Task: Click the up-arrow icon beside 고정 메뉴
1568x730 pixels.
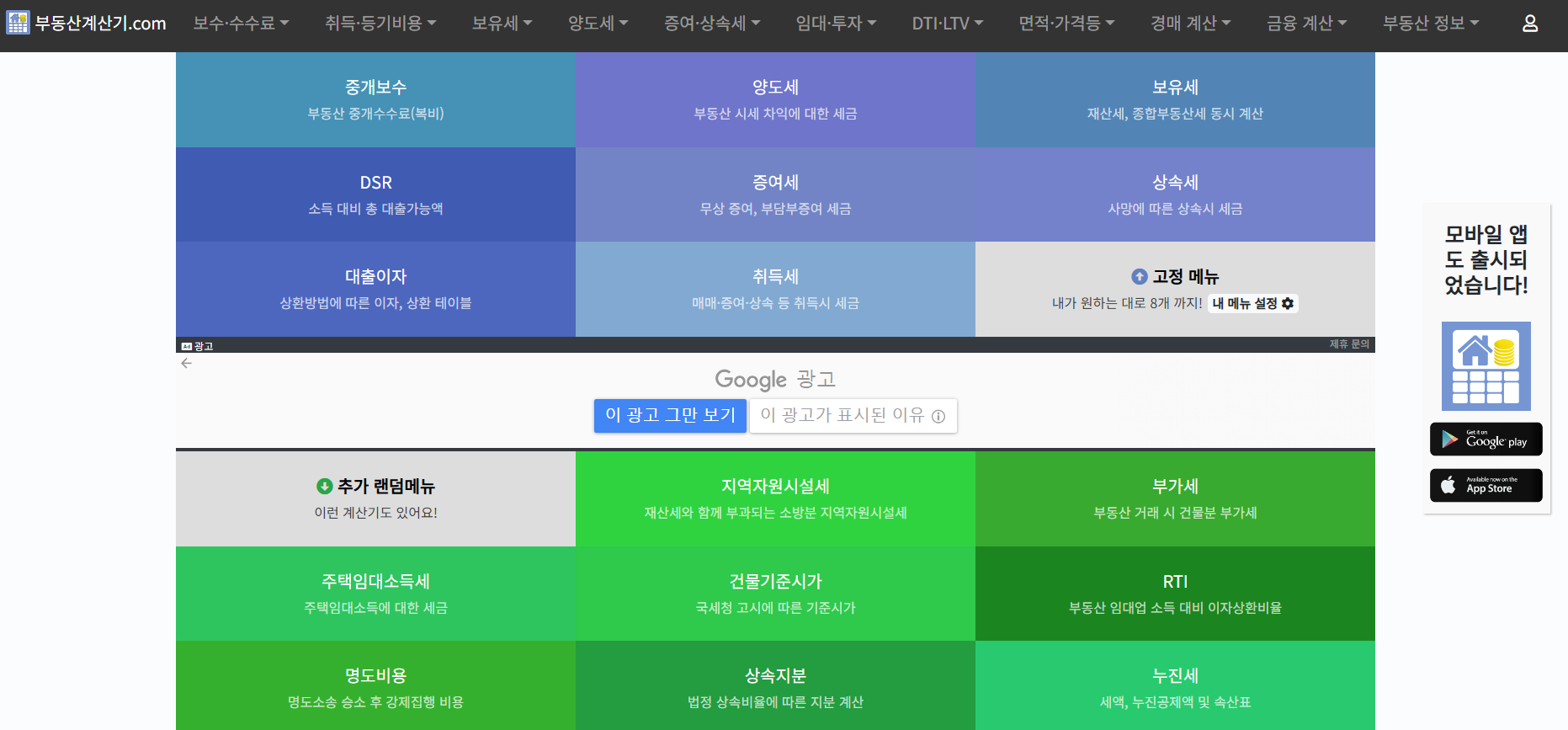Action: click(1140, 276)
